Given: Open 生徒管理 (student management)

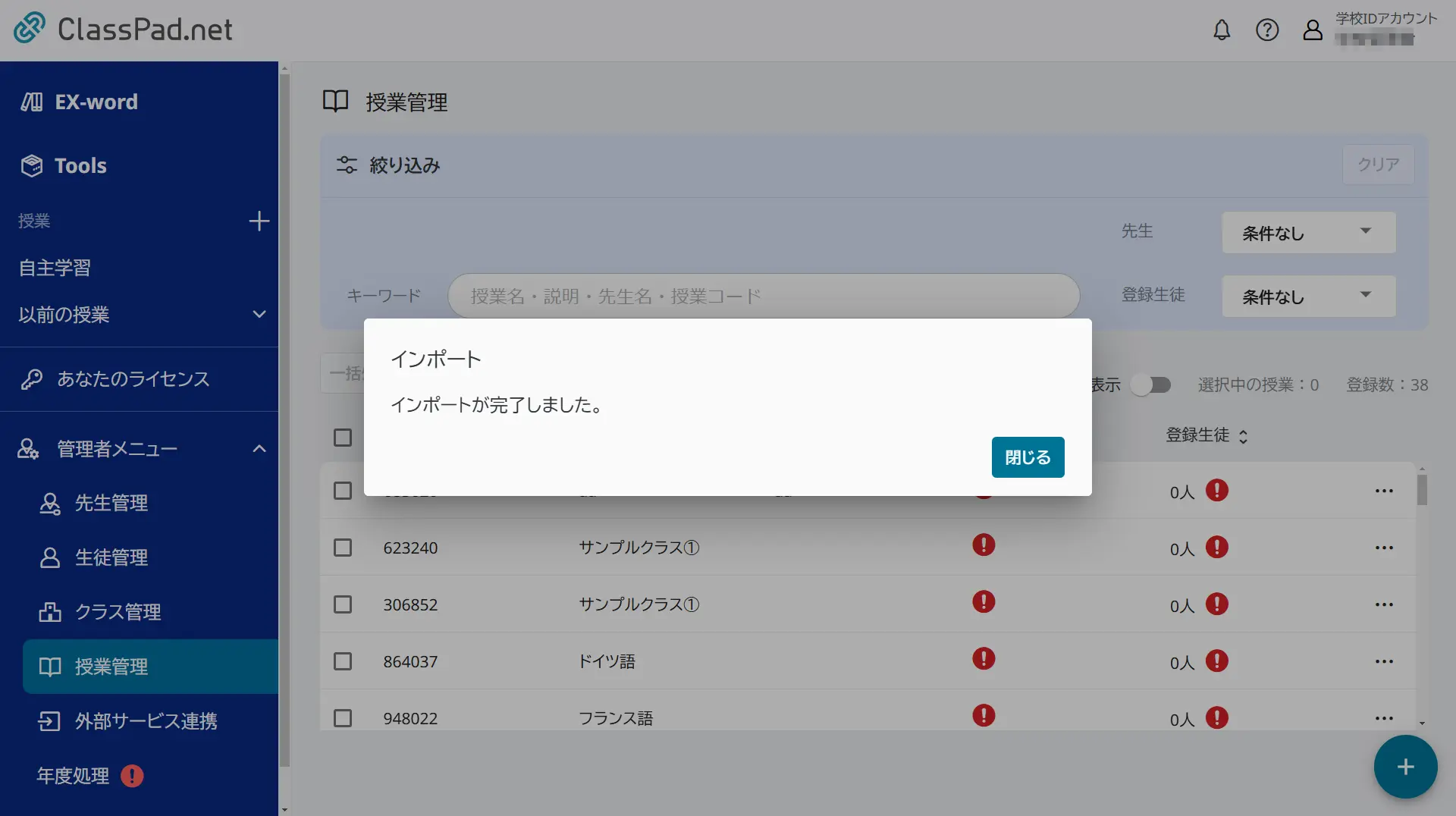Looking at the screenshot, I should pos(111,557).
